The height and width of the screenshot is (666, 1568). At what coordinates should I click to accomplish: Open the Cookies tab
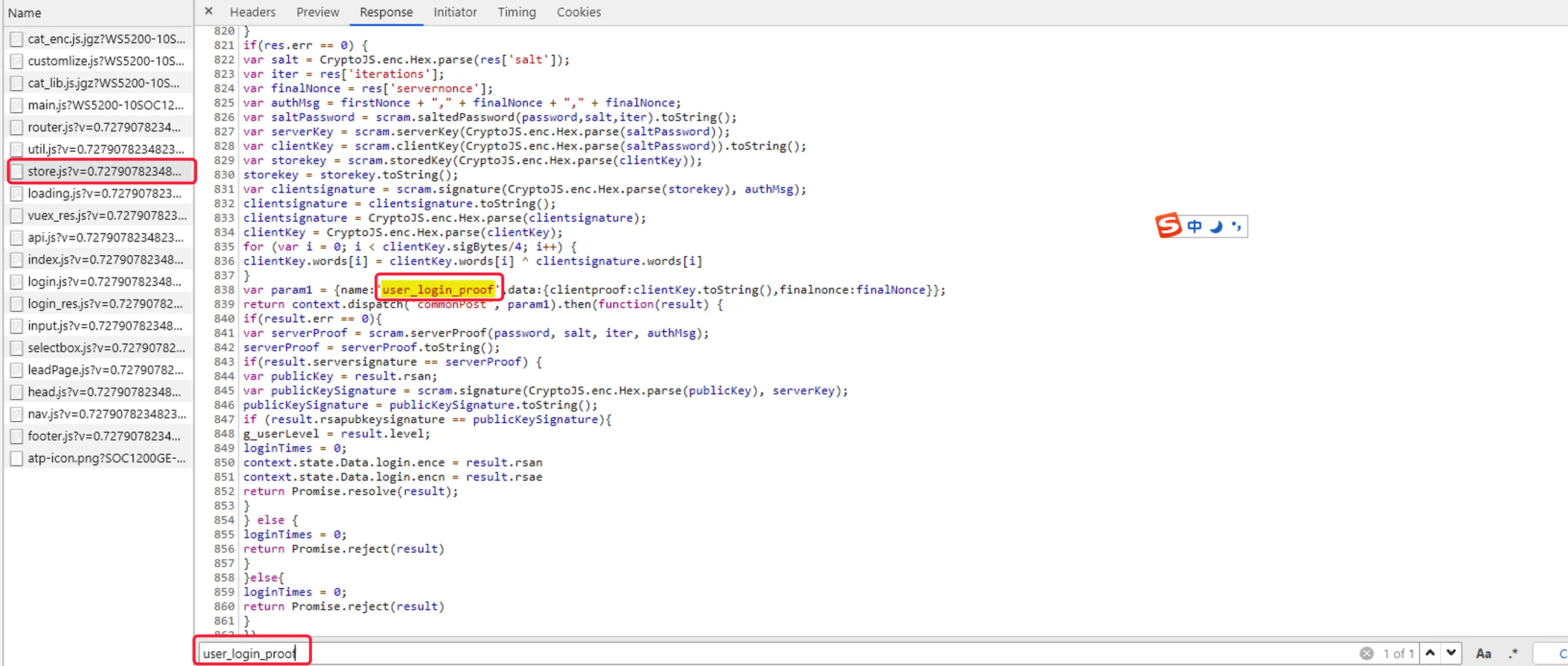point(578,12)
